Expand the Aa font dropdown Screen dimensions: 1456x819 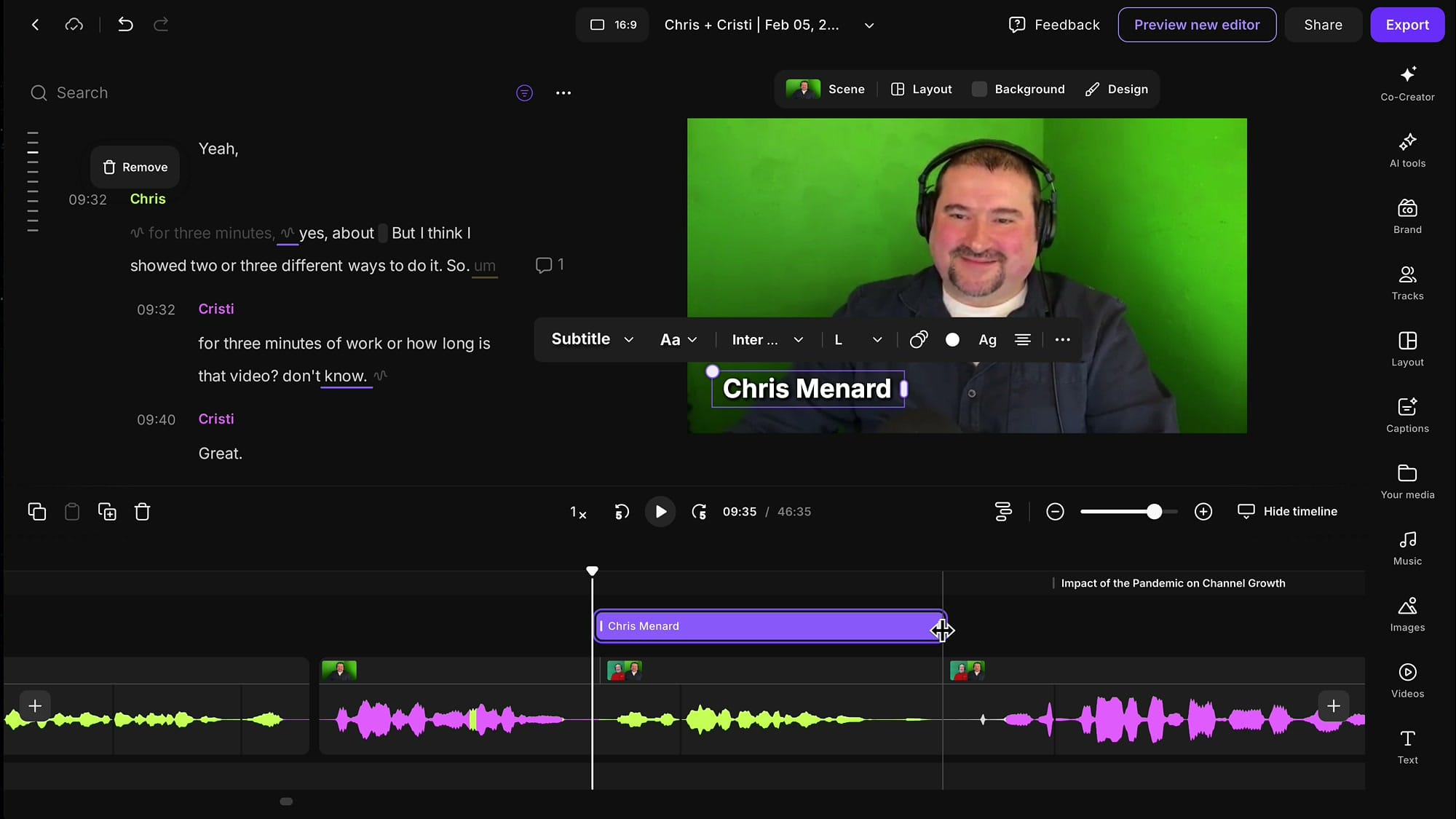pos(677,339)
